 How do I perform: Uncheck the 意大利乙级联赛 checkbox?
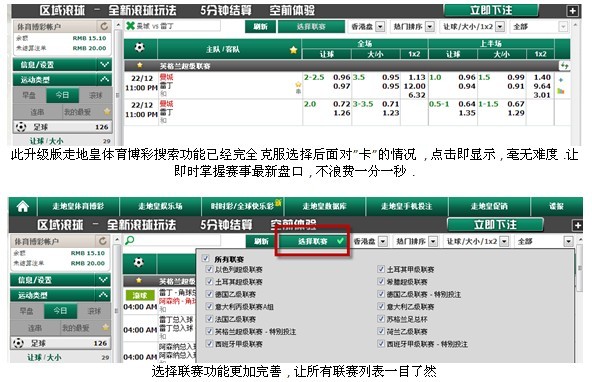coord(381,307)
